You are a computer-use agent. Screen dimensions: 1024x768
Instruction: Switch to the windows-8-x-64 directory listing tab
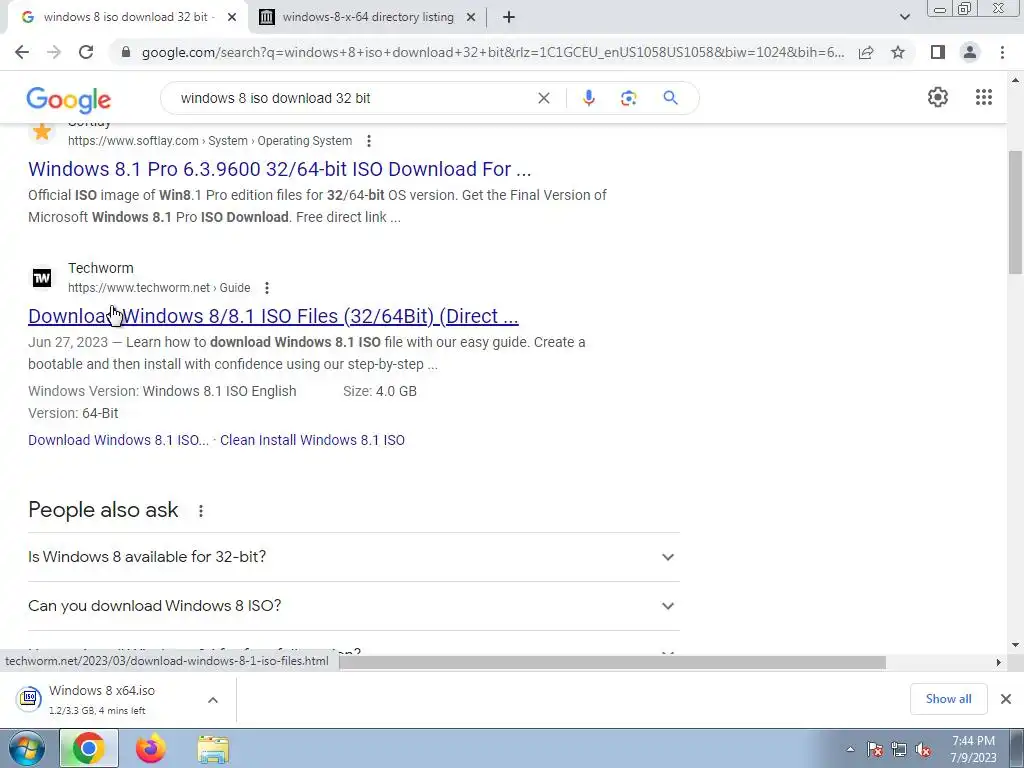tap(368, 17)
